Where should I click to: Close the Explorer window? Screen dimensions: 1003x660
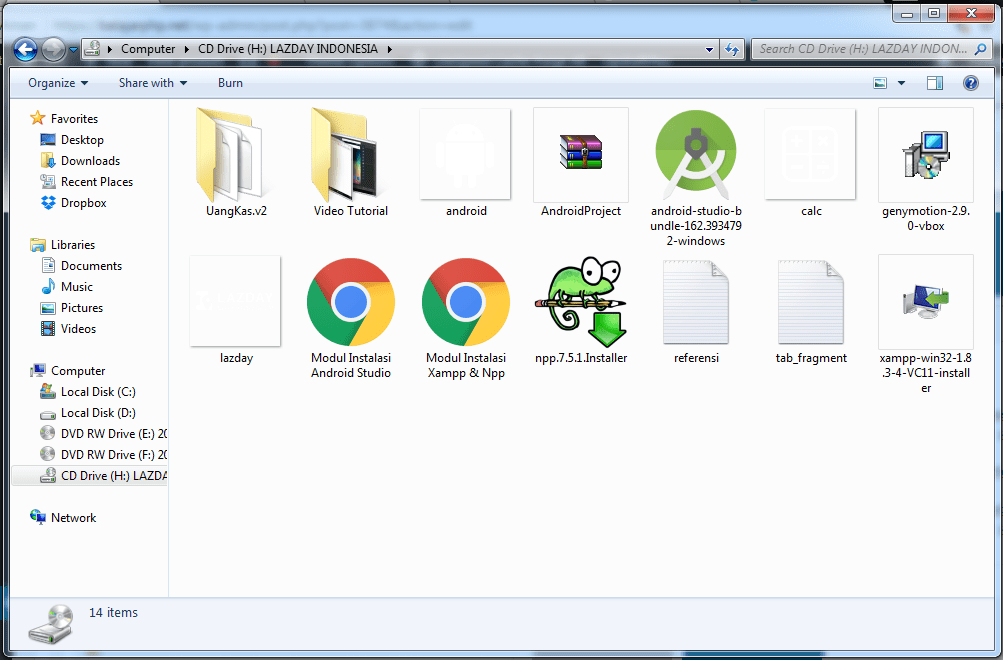971,13
